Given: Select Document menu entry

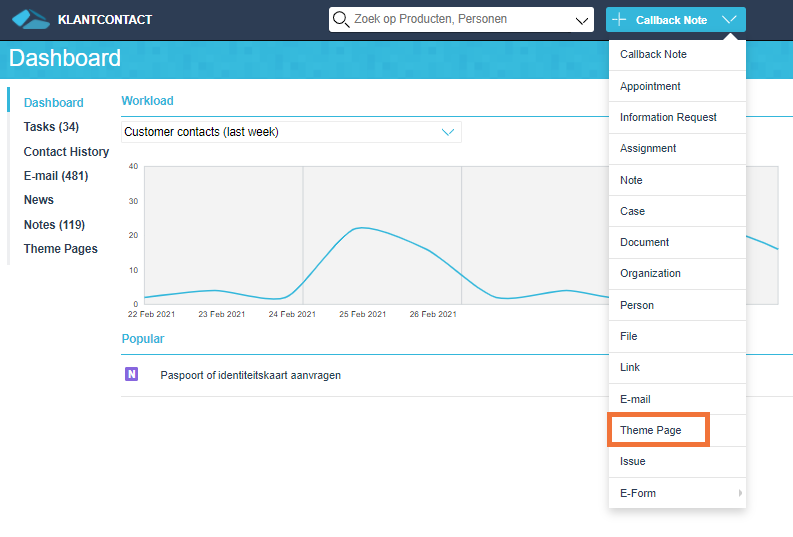Looking at the screenshot, I should [x=677, y=243].
